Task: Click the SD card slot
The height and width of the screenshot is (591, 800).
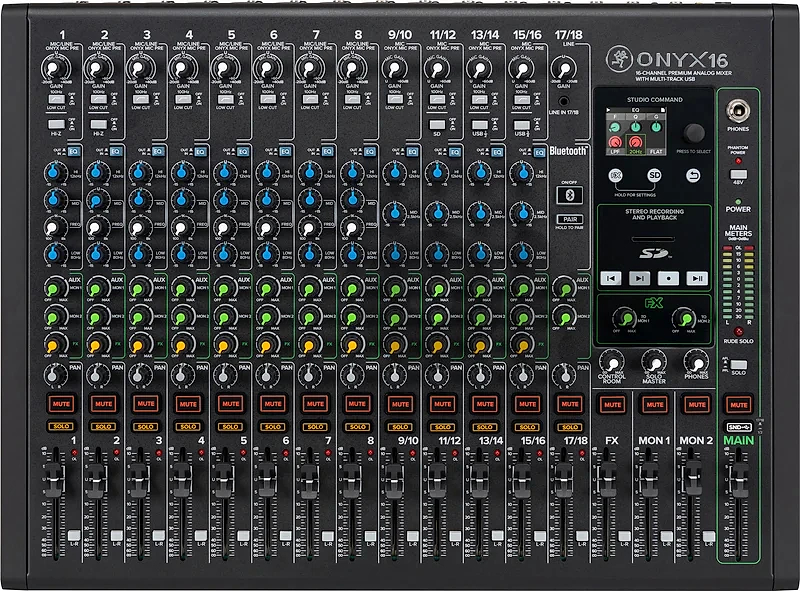Action: coord(654,239)
